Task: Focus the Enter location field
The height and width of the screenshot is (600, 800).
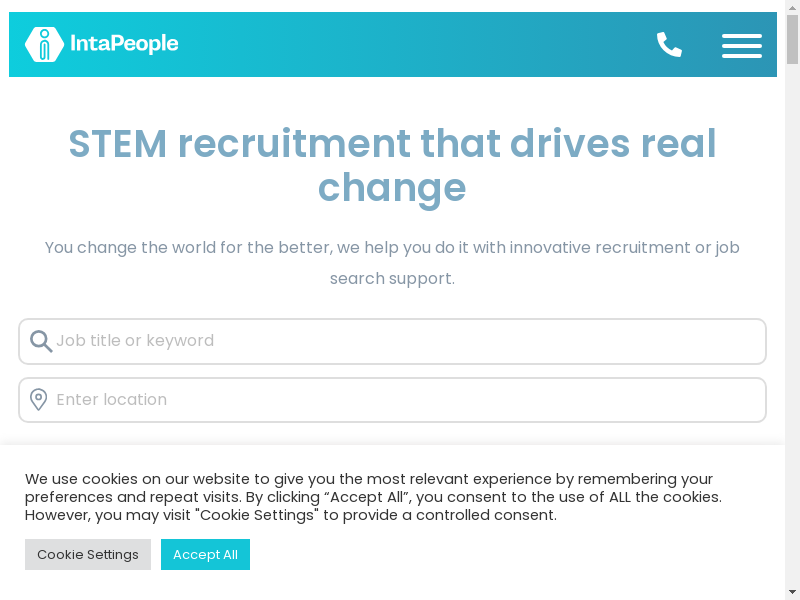Action: coord(400,400)
